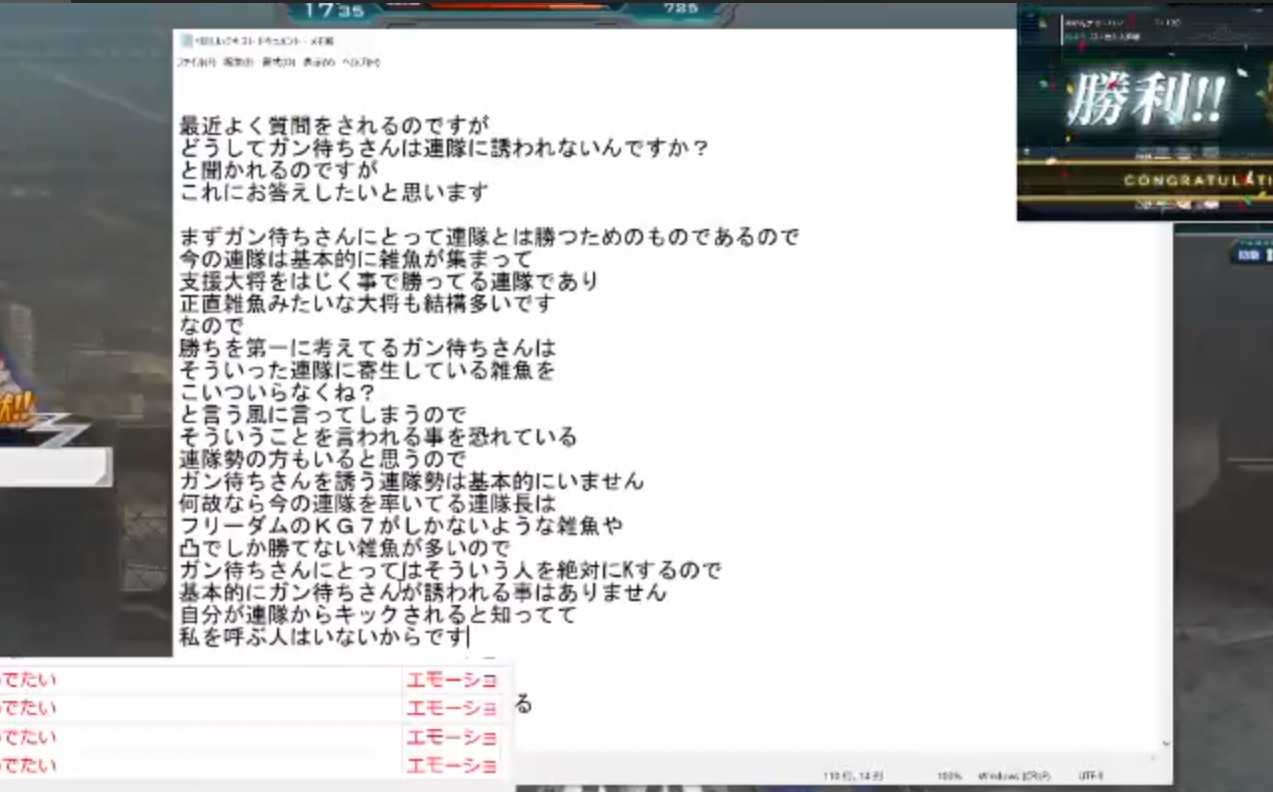Click the UTF-8 encoding status field
This screenshot has height=792, width=1273.
click(x=1090, y=776)
